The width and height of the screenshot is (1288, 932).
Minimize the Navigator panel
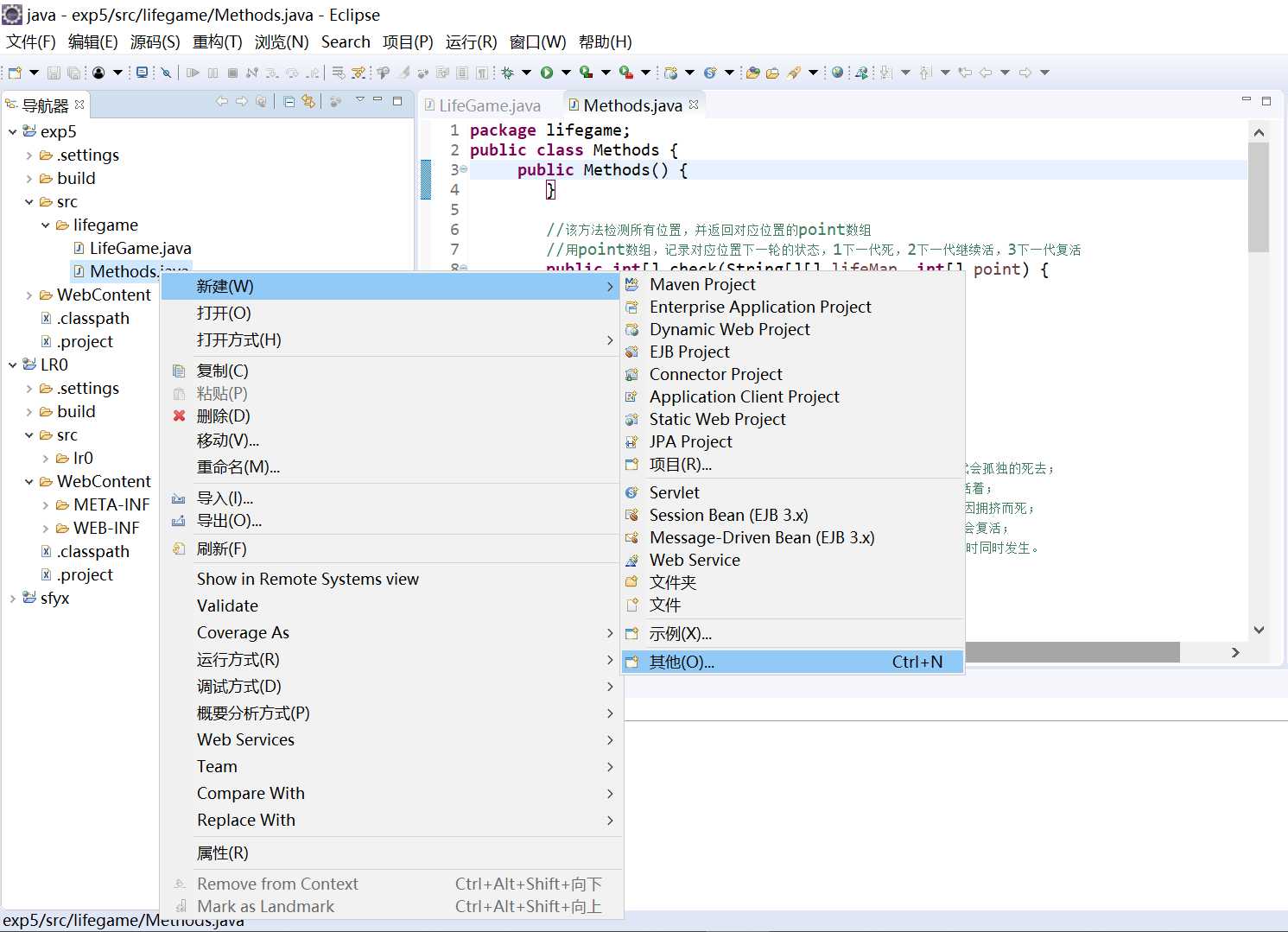click(x=378, y=101)
